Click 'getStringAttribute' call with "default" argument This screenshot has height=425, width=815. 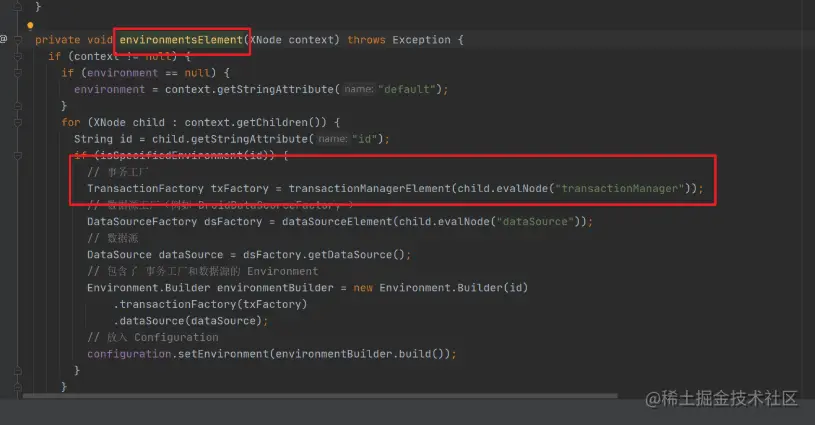tap(275, 89)
